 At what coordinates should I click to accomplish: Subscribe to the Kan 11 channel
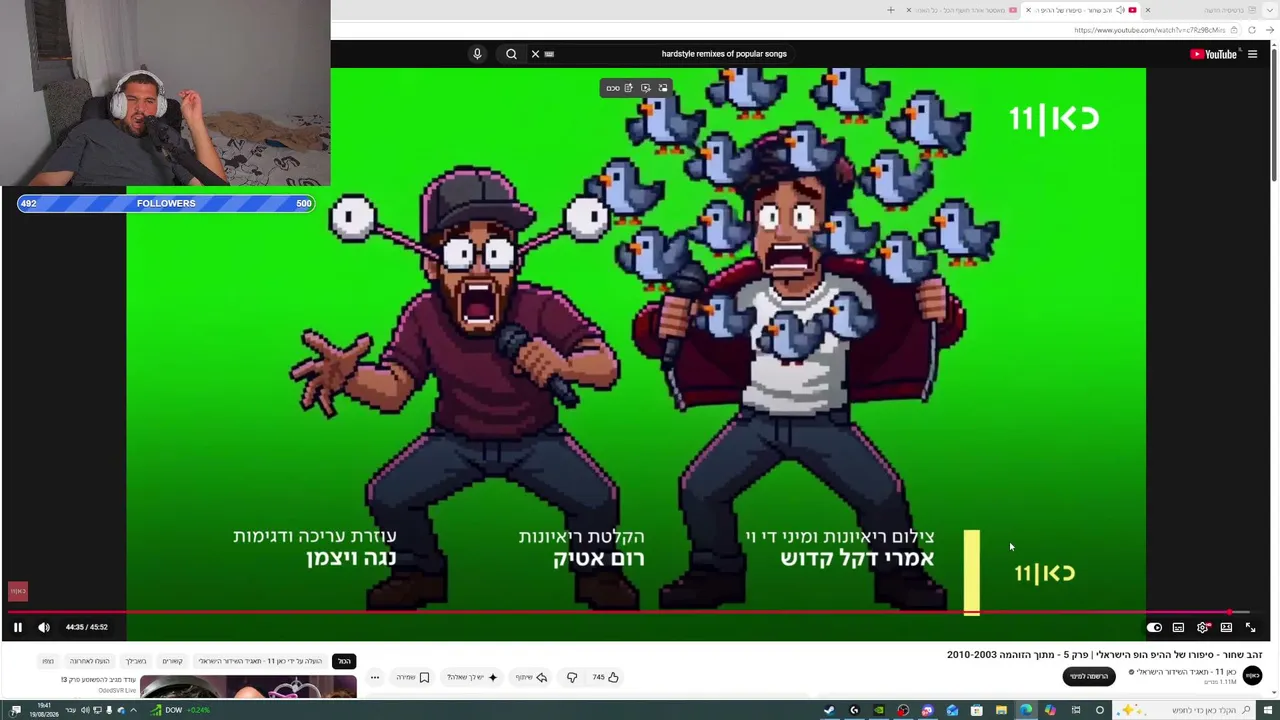coord(1089,676)
